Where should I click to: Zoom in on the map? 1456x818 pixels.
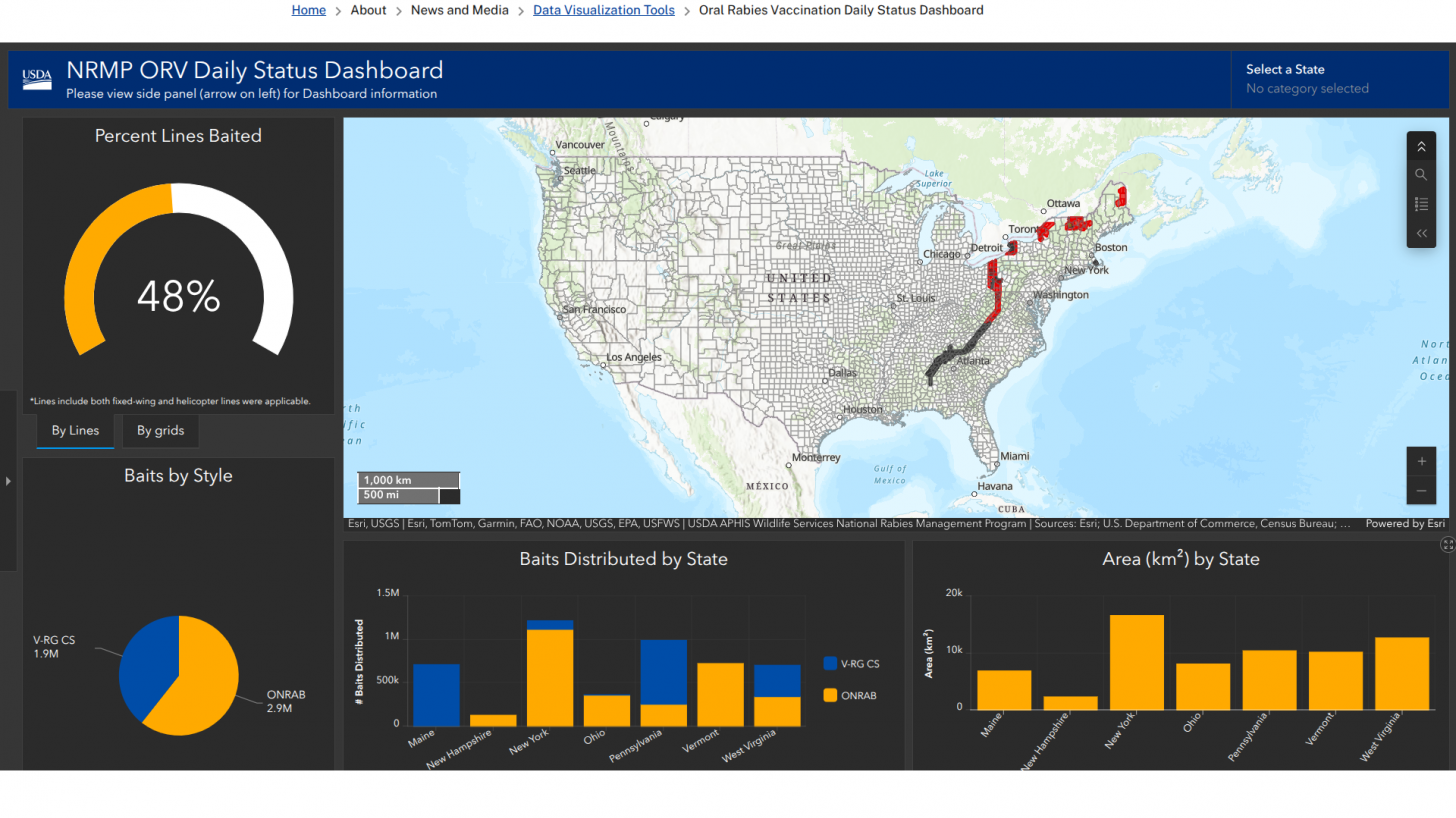click(1421, 462)
